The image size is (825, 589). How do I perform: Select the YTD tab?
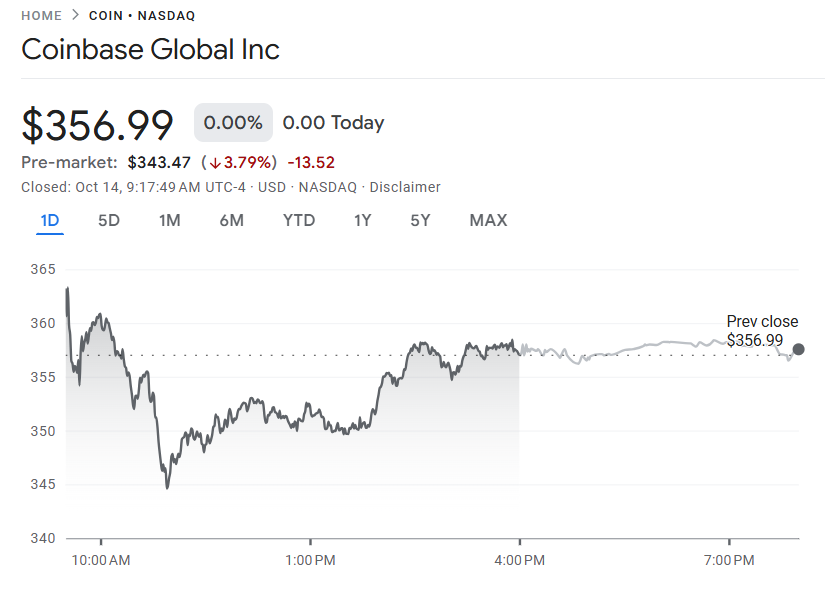coord(299,220)
